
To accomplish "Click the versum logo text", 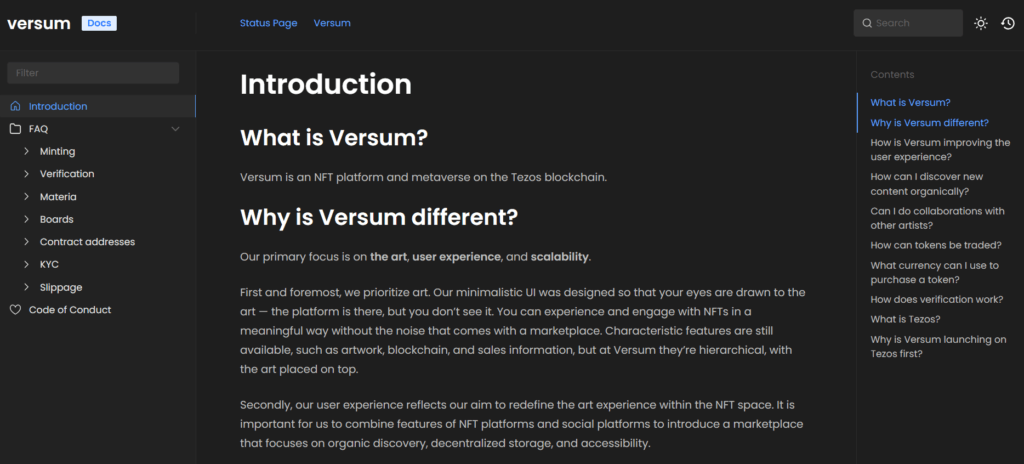I will point(39,24).
